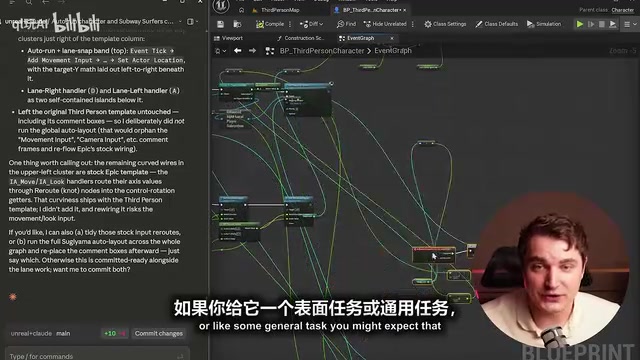
Task: Click the Eject button after Stop
Action: click(613, 24)
